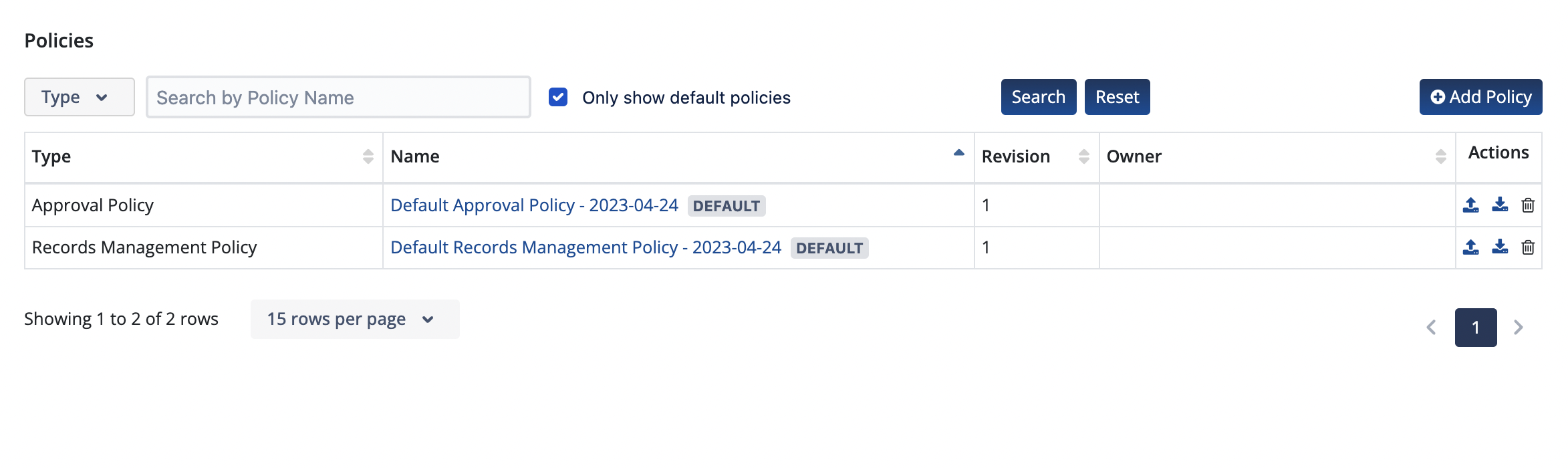Click DEFAULT badge on Approval Policy row

[x=727, y=206]
